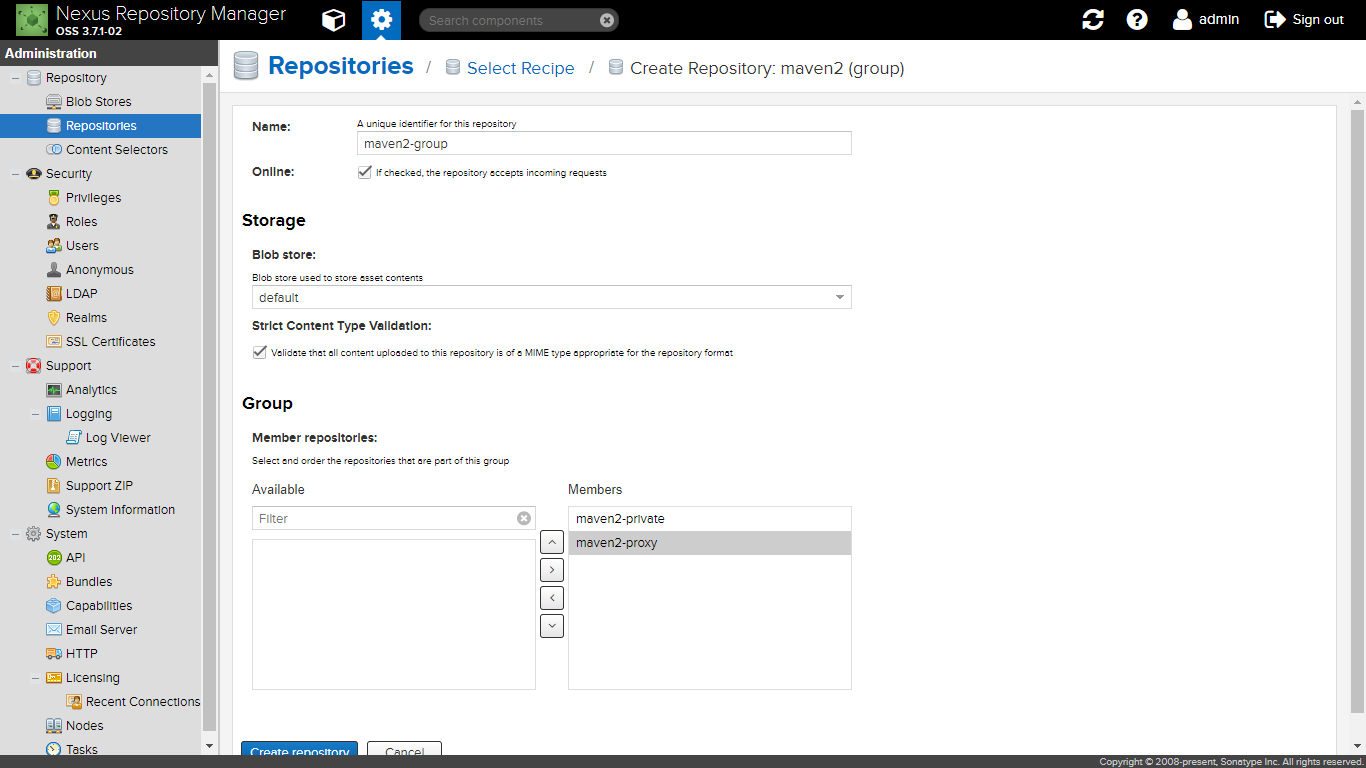Screen dimensions: 1366x768
Task: Collapse the Repository tree node
Action: pyautogui.click(x=15, y=78)
